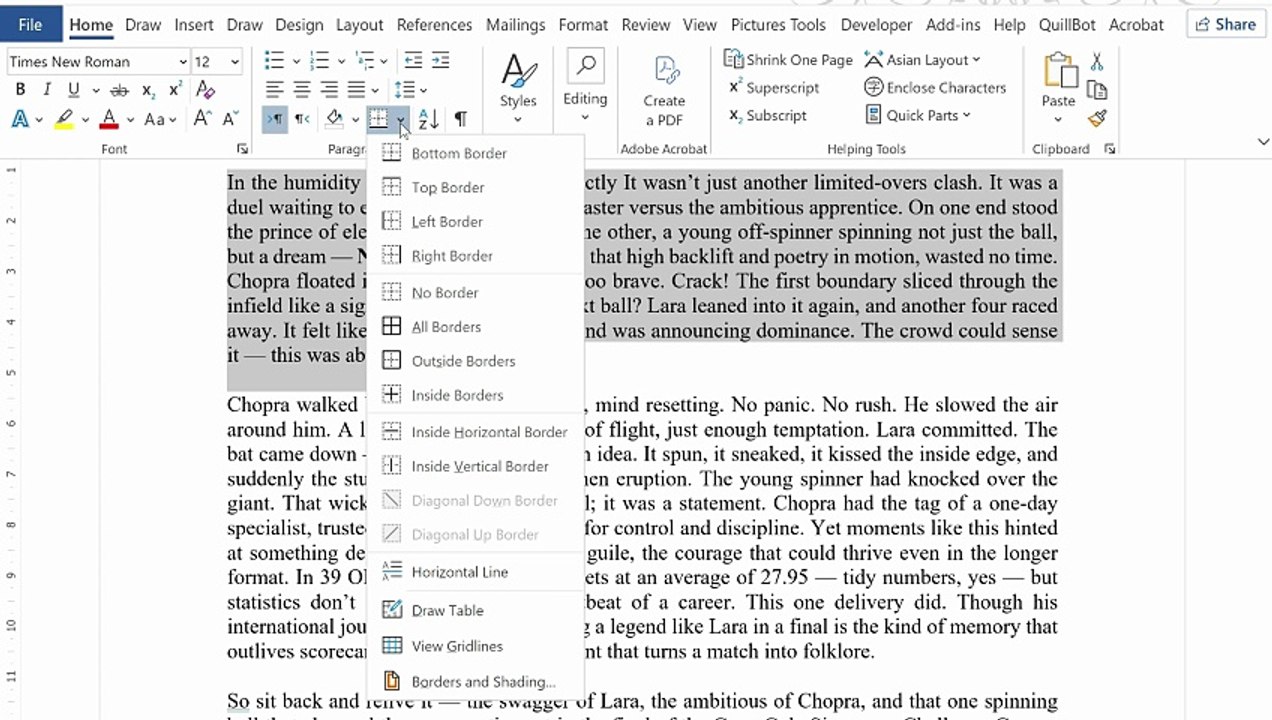
Task: Switch to the Design tab
Action: click(299, 24)
